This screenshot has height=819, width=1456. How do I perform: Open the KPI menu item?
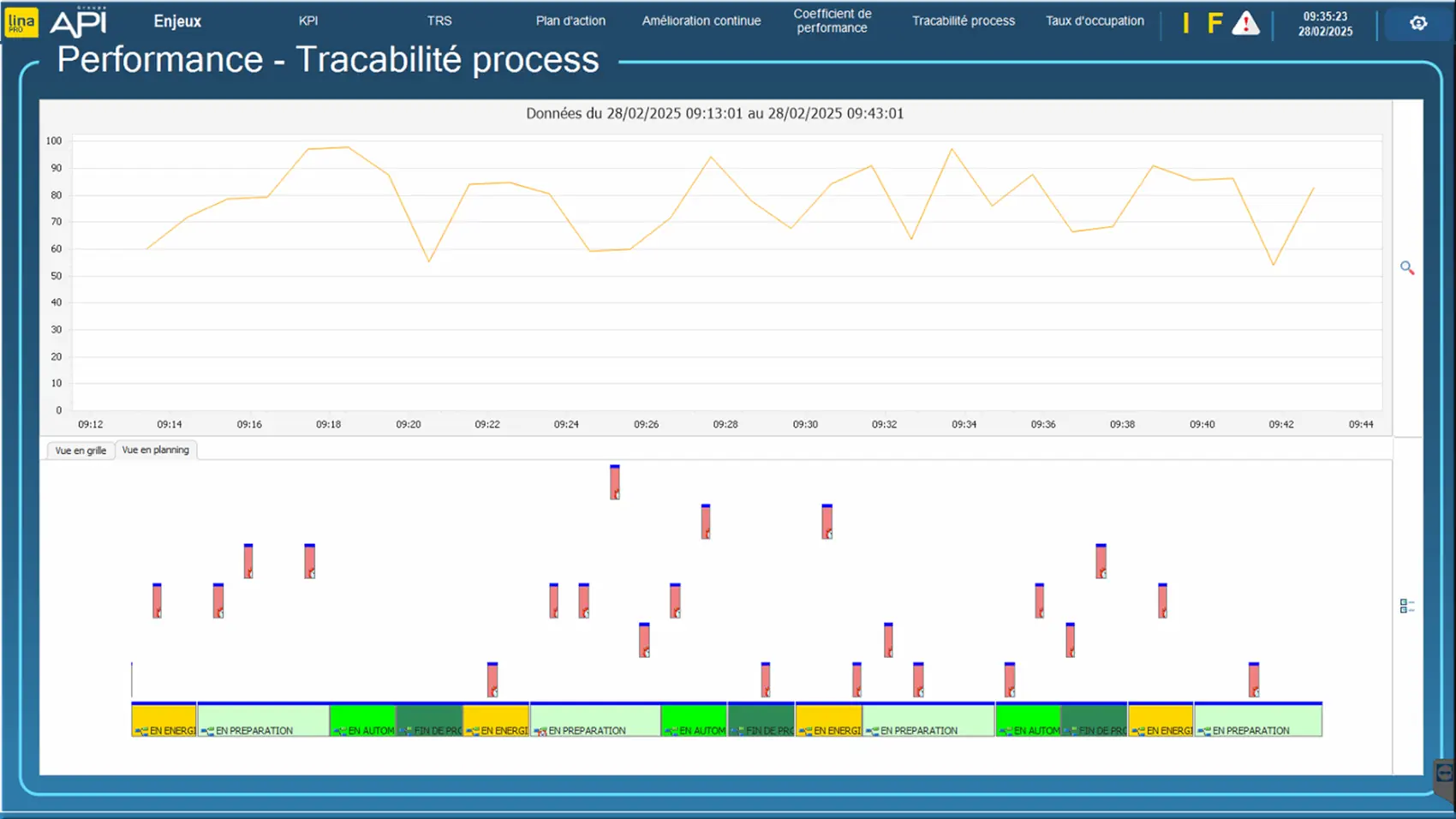(308, 21)
